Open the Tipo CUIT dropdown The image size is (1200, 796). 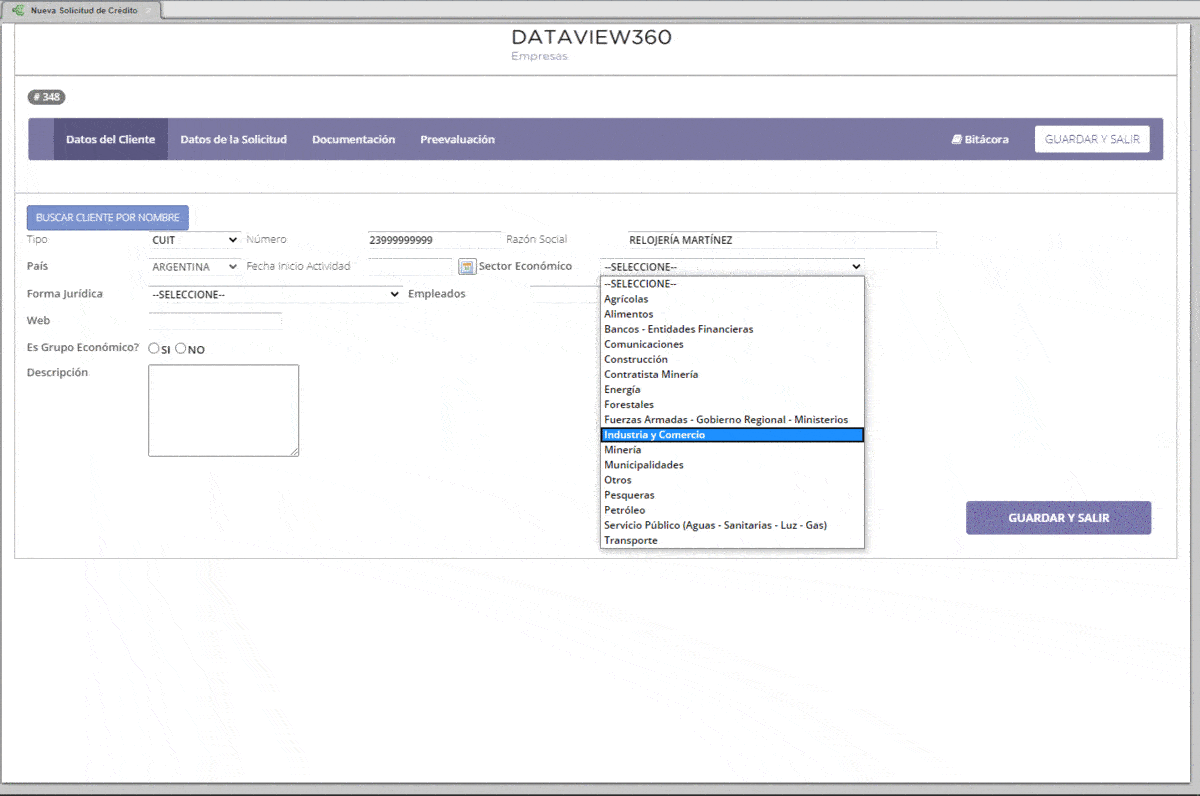[194, 240]
